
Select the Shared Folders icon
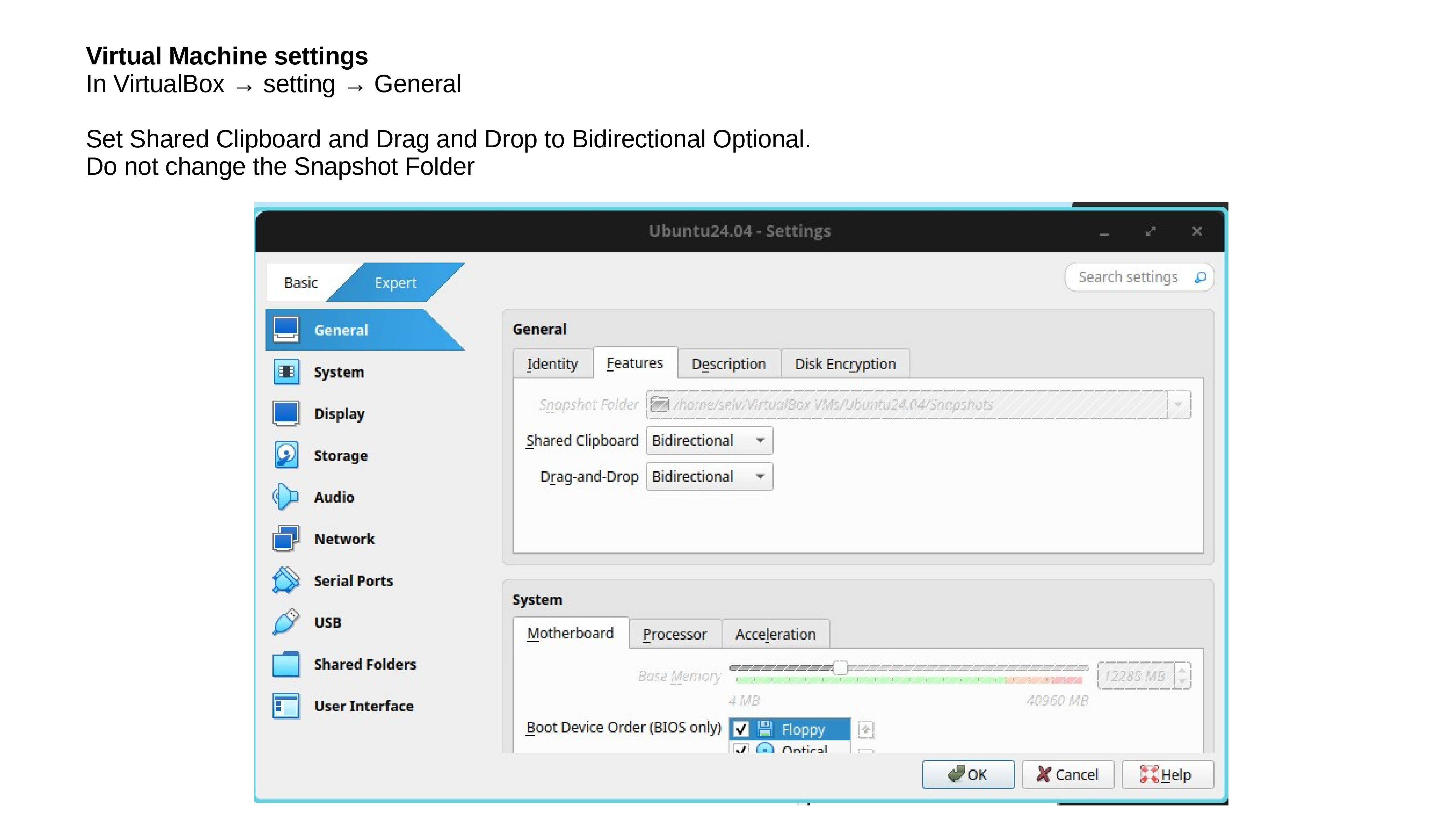pos(286,664)
